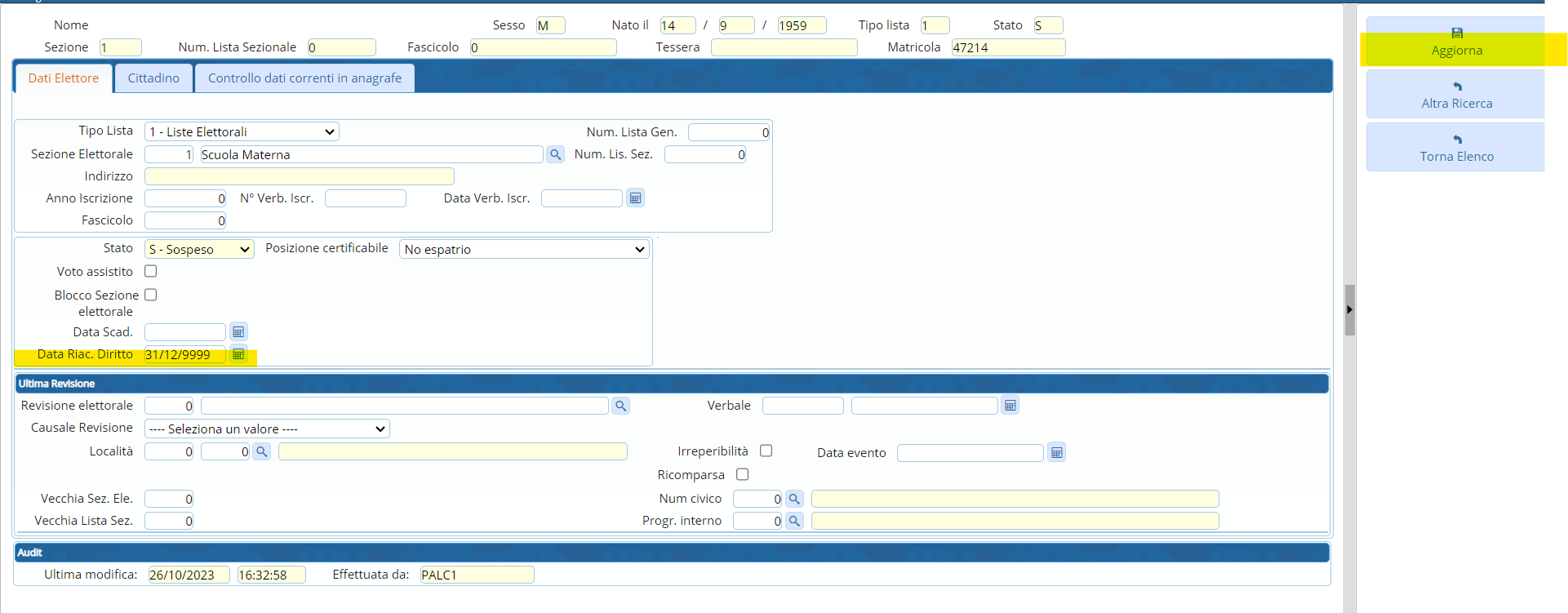The width and height of the screenshot is (1568, 613).
Task: Click the Località search magnifier
Action: (261, 451)
